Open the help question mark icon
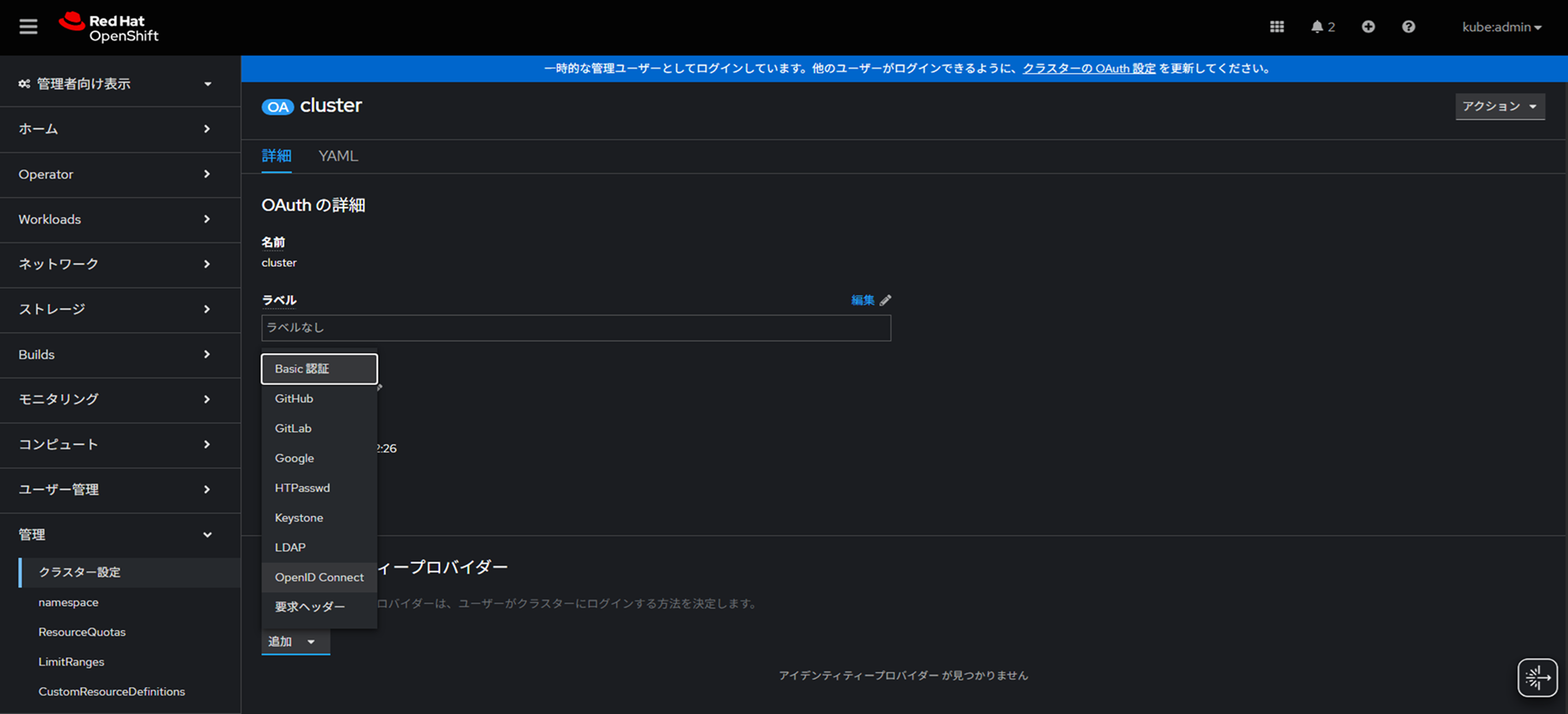 click(x=1408, y=27)
